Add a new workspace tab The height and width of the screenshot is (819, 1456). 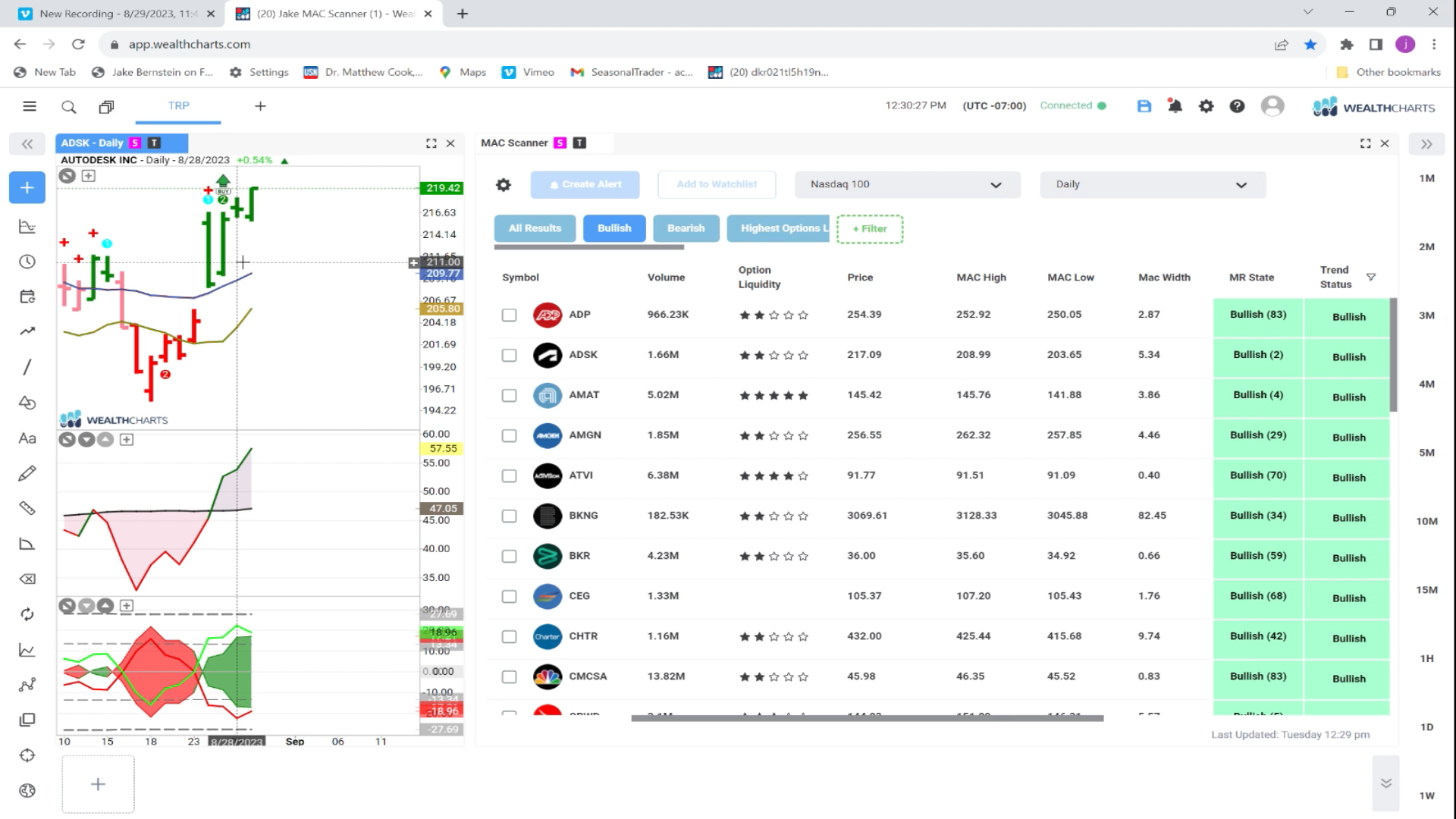coord(260,106)
